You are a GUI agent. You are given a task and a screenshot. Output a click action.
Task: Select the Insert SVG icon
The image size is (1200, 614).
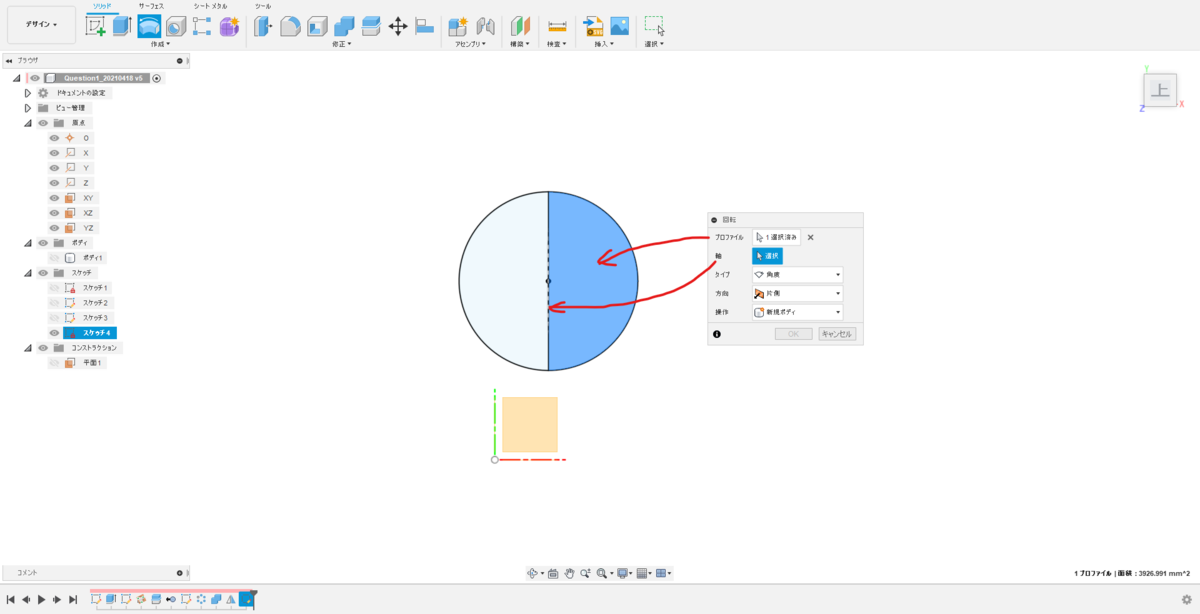coord(593,26)
